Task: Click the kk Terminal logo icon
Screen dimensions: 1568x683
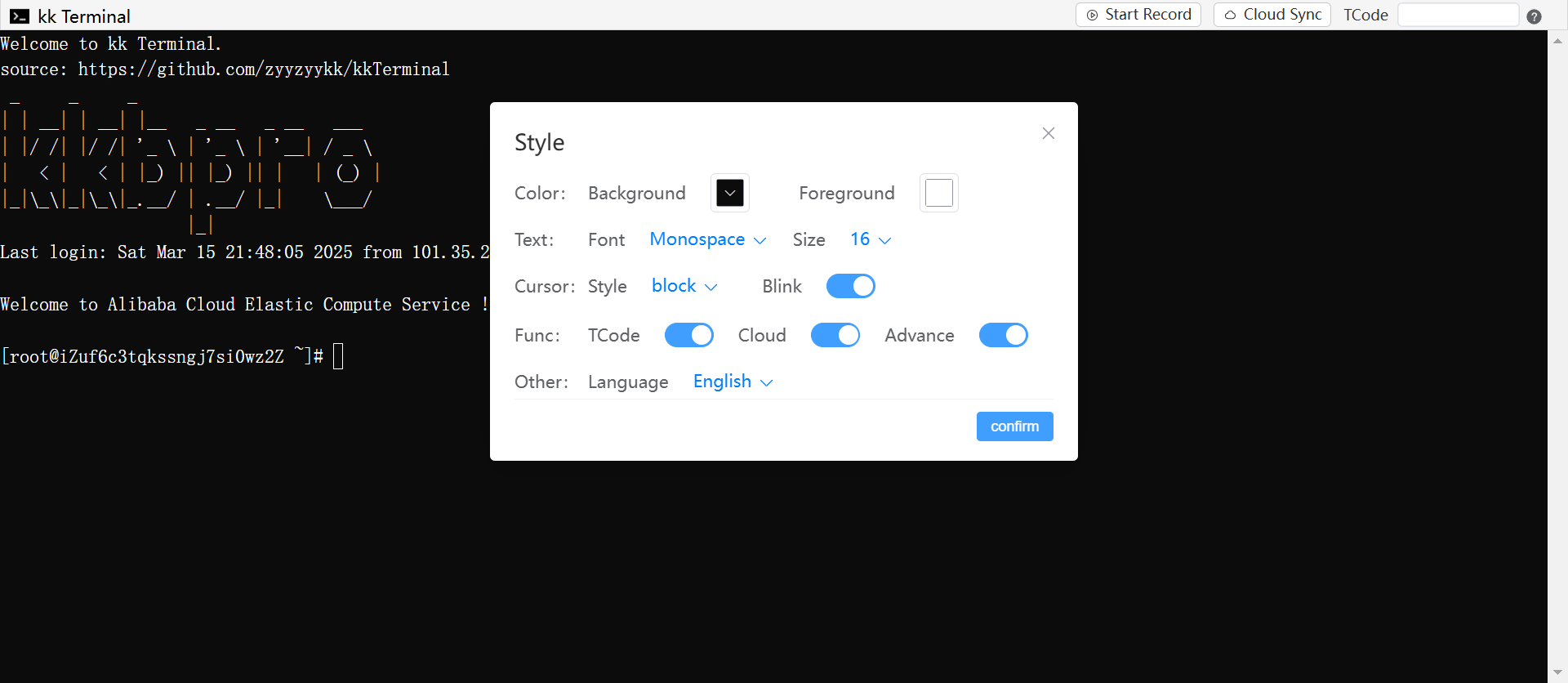Action: pos(20,16)
